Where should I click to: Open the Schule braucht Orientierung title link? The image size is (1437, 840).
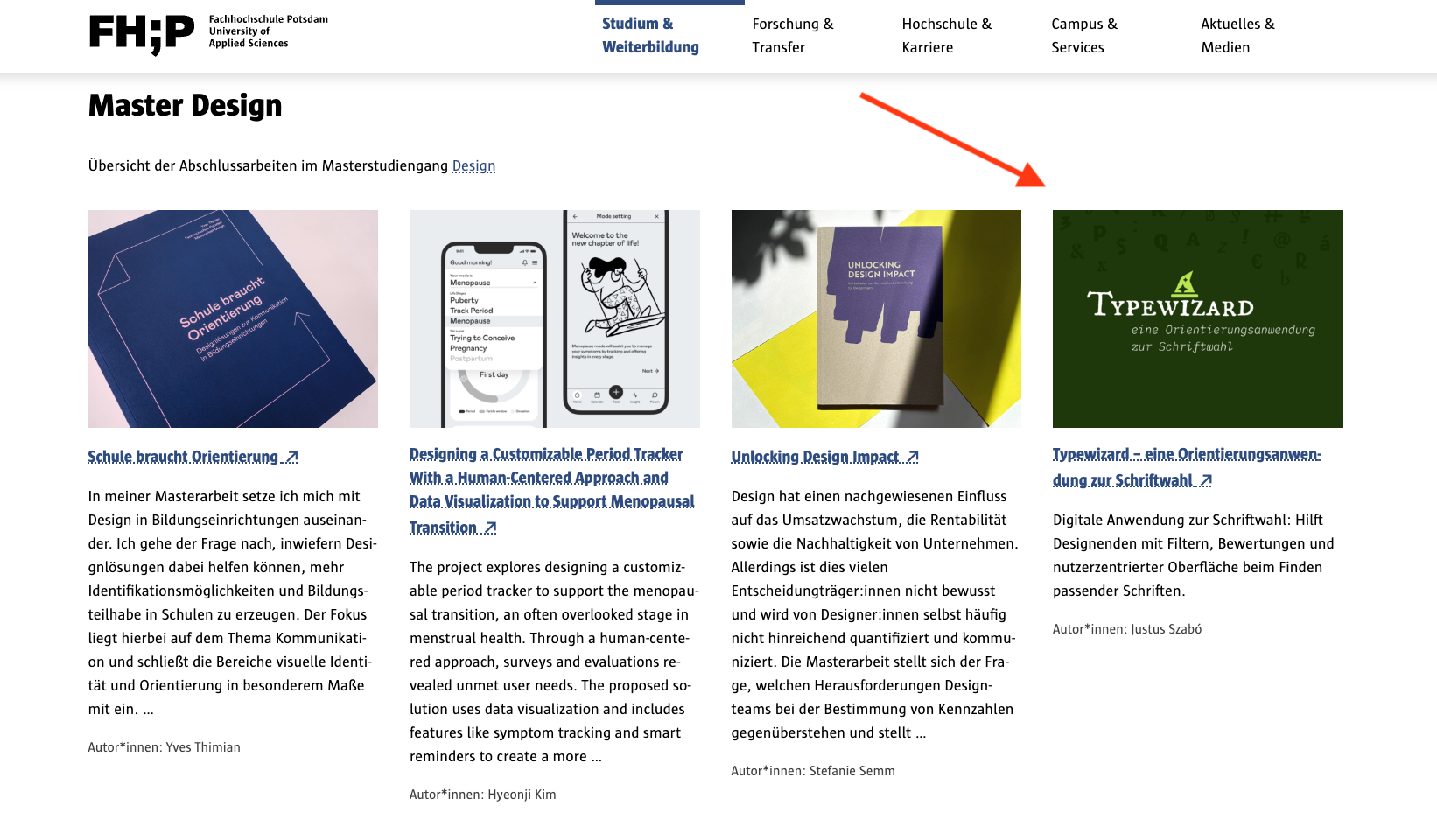(193, 457)
